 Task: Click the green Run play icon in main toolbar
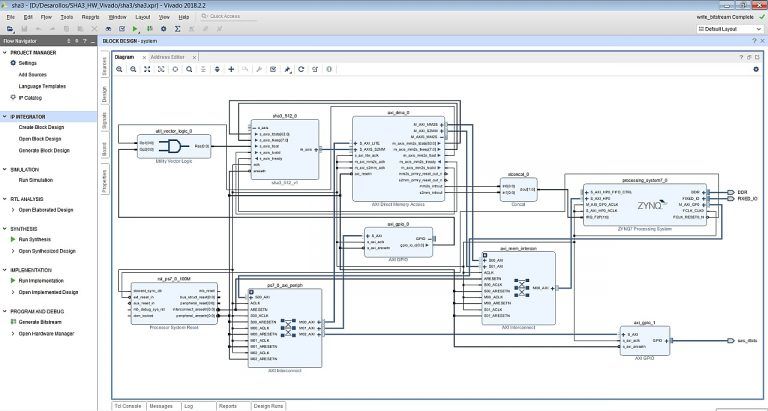pyautogui.click(x=136, y=29)
